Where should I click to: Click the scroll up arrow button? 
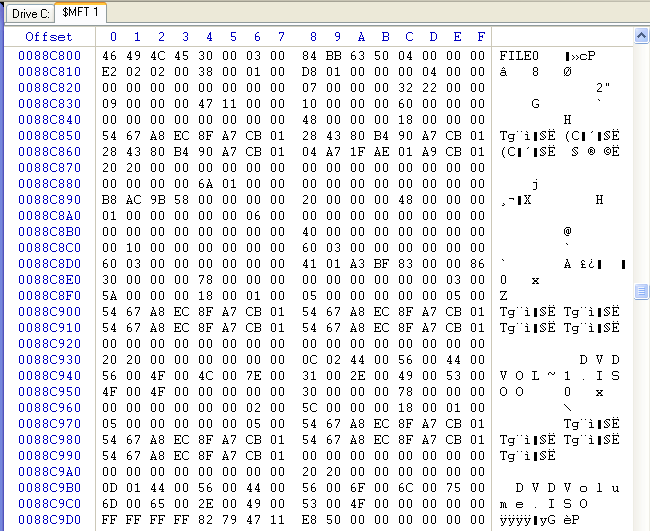tap(641, 37)
